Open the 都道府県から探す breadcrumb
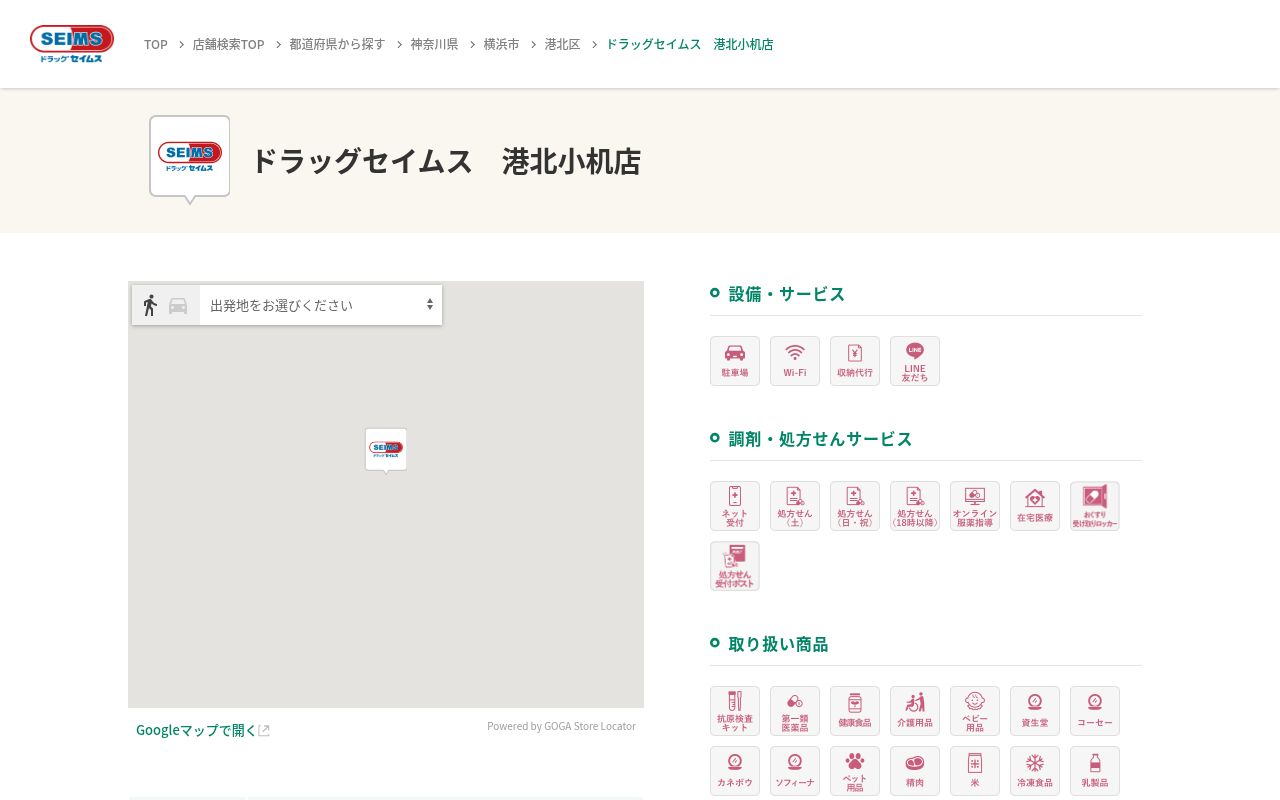1280x800 pixels. tap(337, 44)
